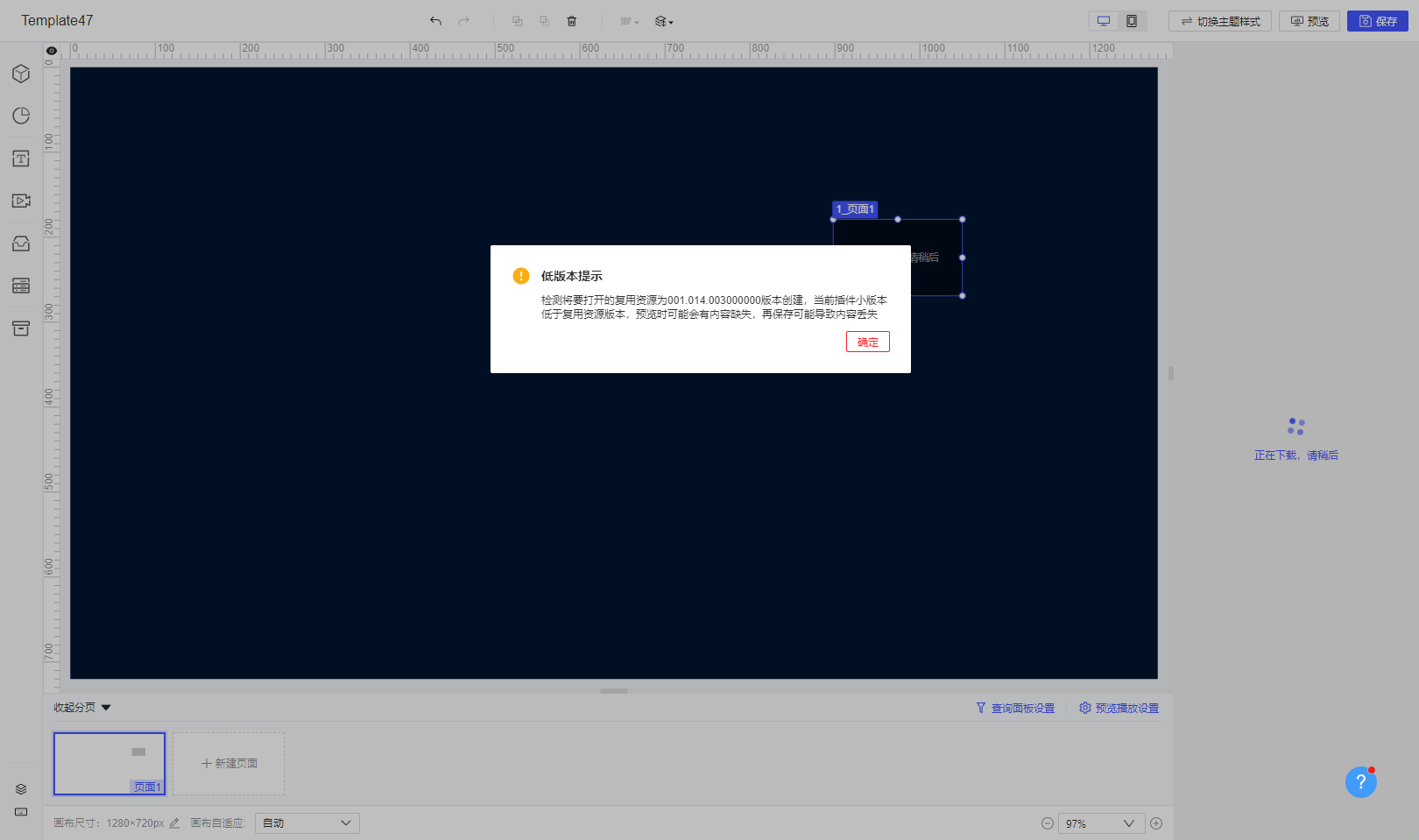Click the blue help question mark button
Screen dimensions: 1419x840
coord(1361,782)
